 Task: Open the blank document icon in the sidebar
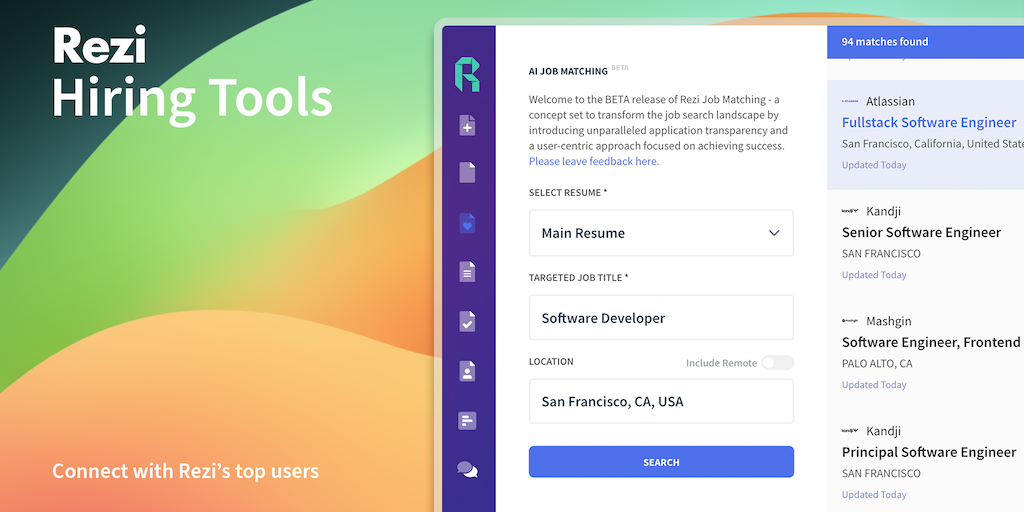[x=467, y=172]
